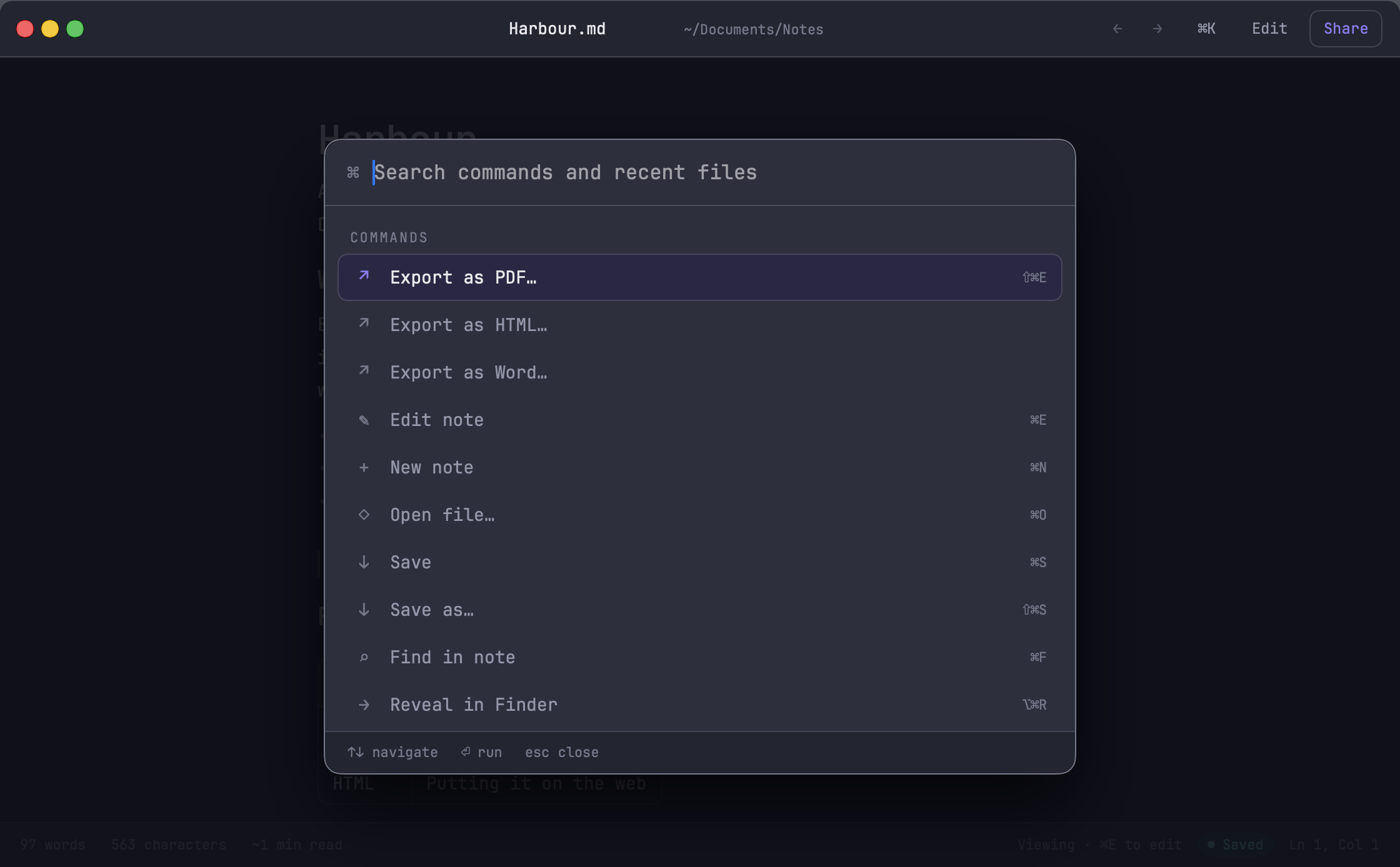Click the ~/Documents/Notes path text
The image size is (1400, 867).
click(x=753, y=29)
